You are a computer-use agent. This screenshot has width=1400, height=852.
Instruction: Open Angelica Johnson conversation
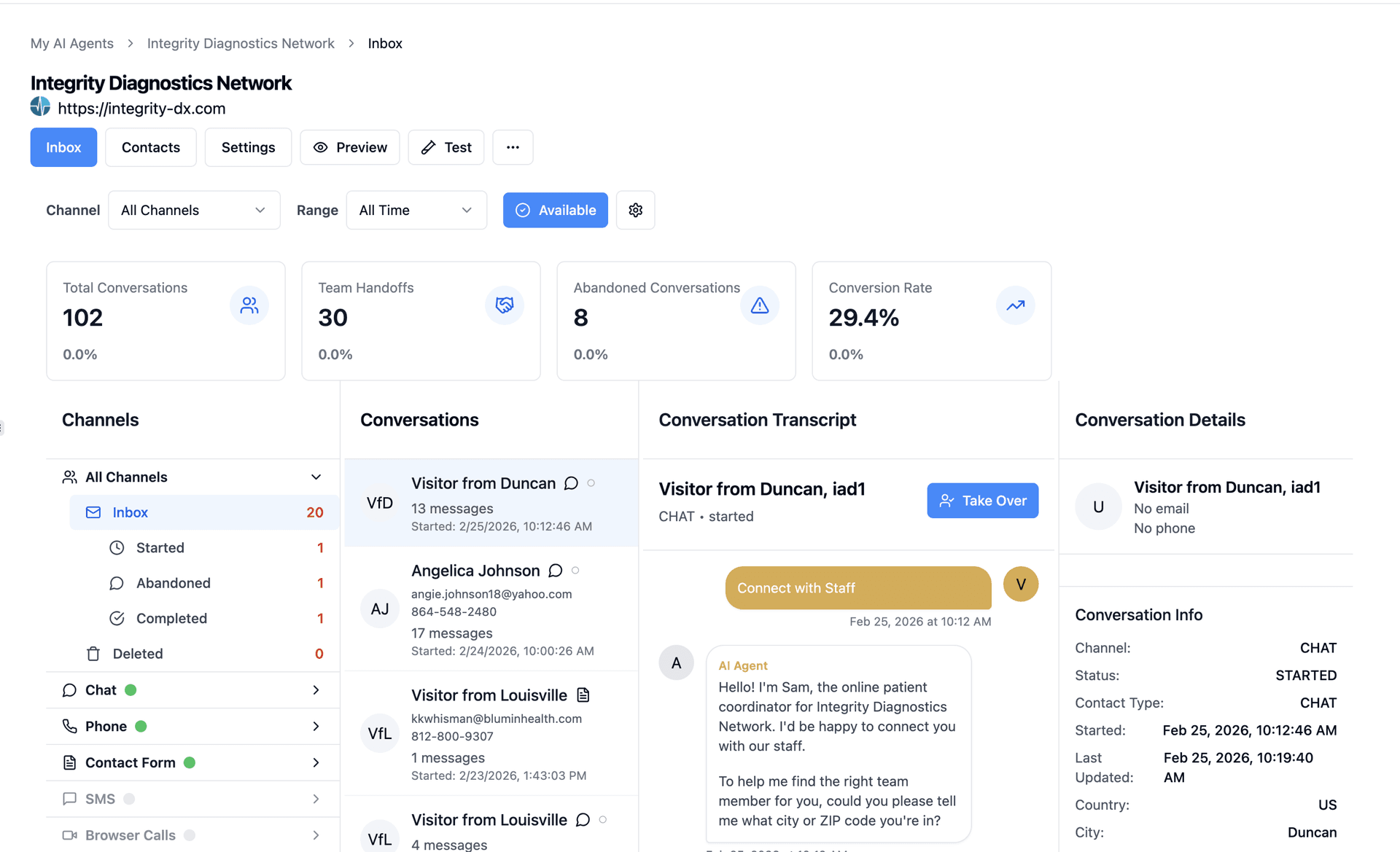pyautogui.click(x=491, y=609)
